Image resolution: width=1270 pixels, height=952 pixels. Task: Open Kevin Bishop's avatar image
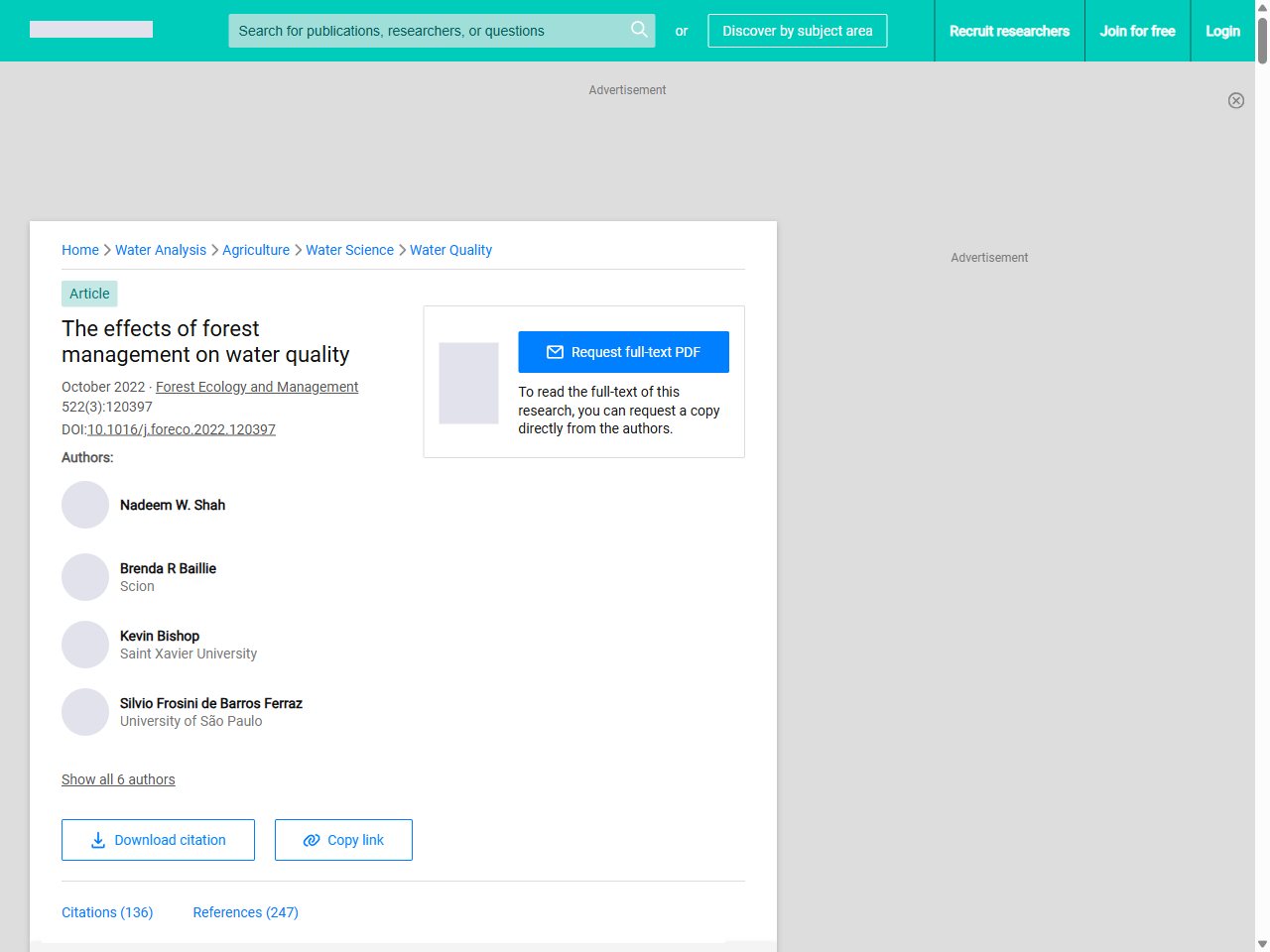[85, 645]
